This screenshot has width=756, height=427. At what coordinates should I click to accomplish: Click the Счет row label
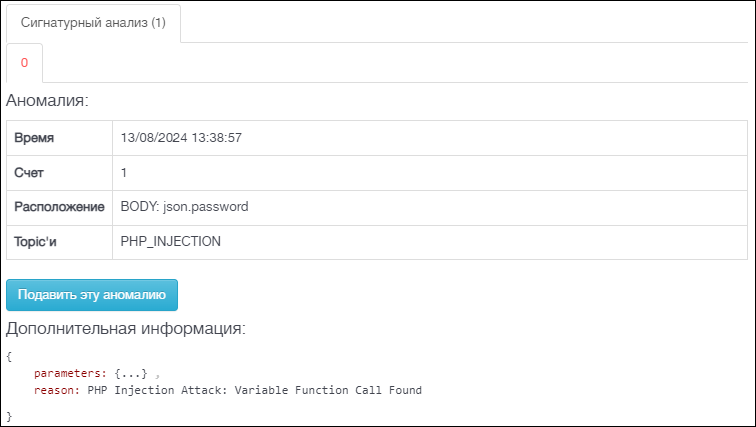[29, 173]
